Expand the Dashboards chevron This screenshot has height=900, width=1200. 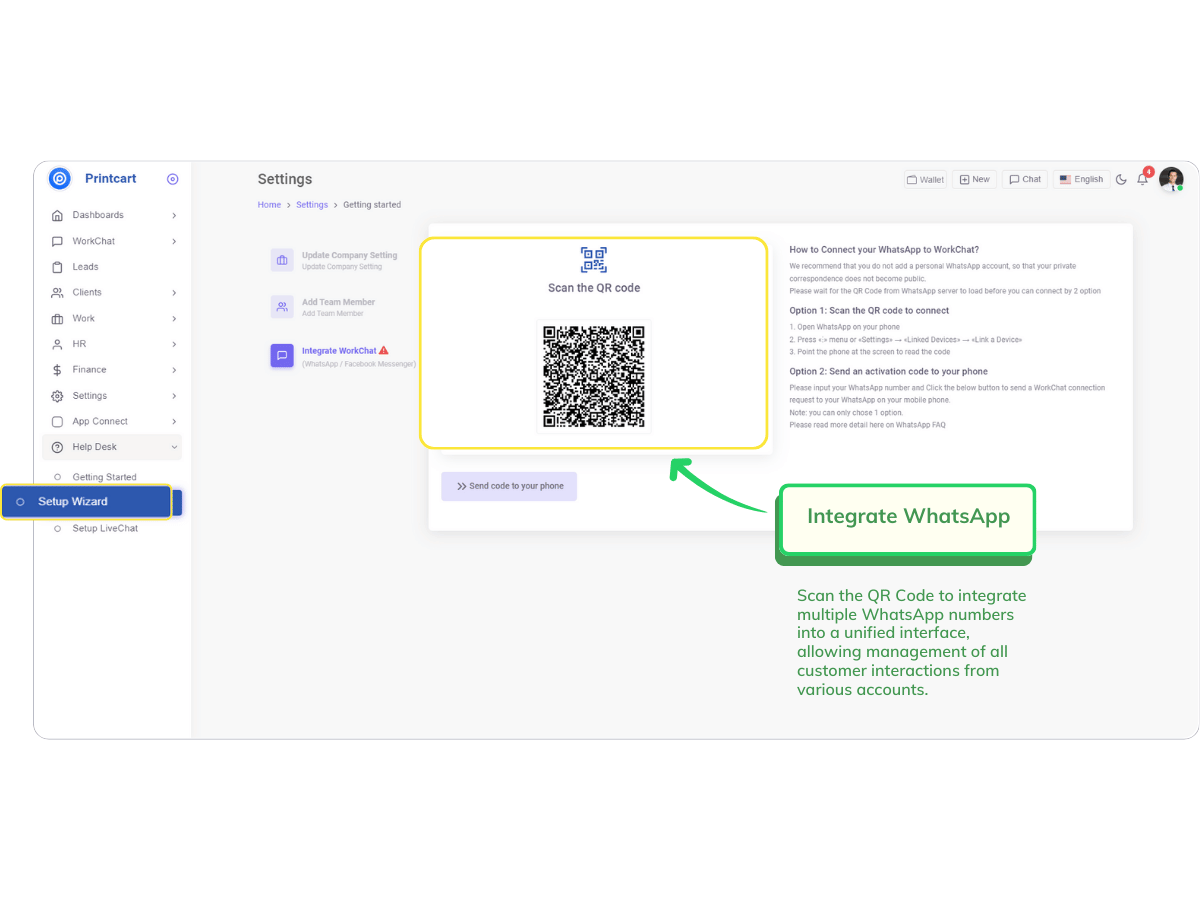click(174, 215)
